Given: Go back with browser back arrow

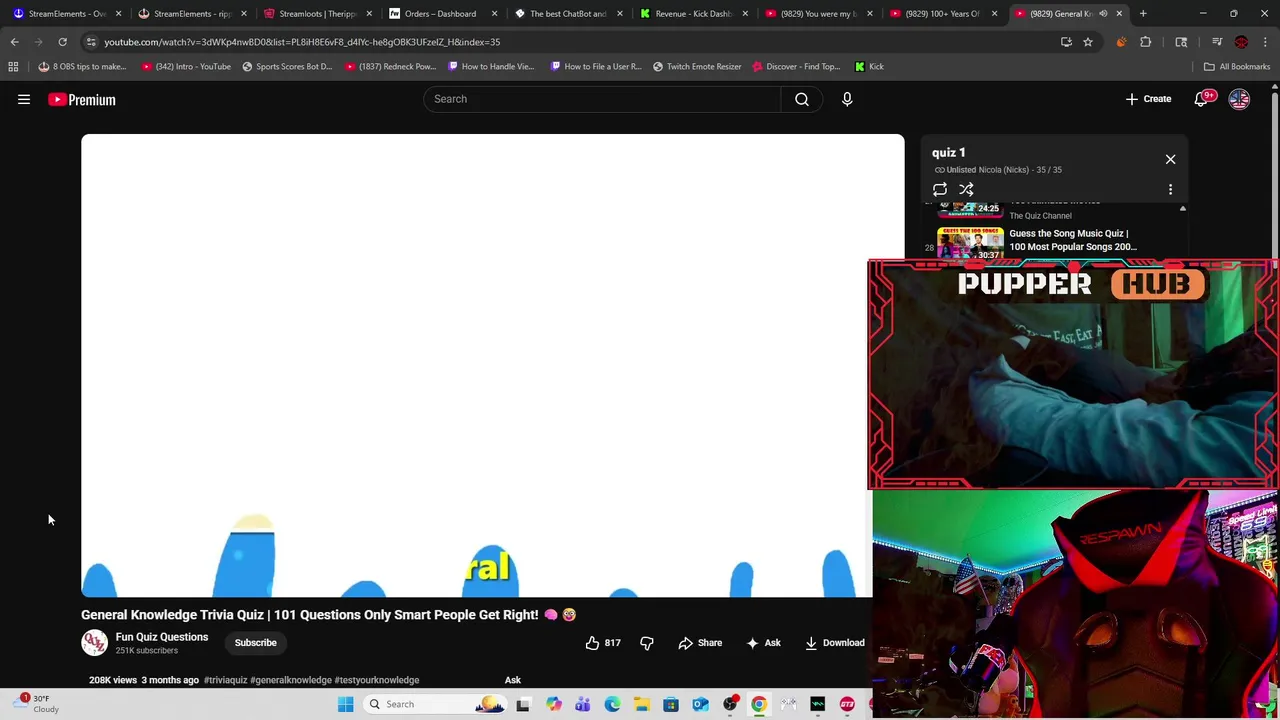Looking at the screenshot, I should (14, 42).
